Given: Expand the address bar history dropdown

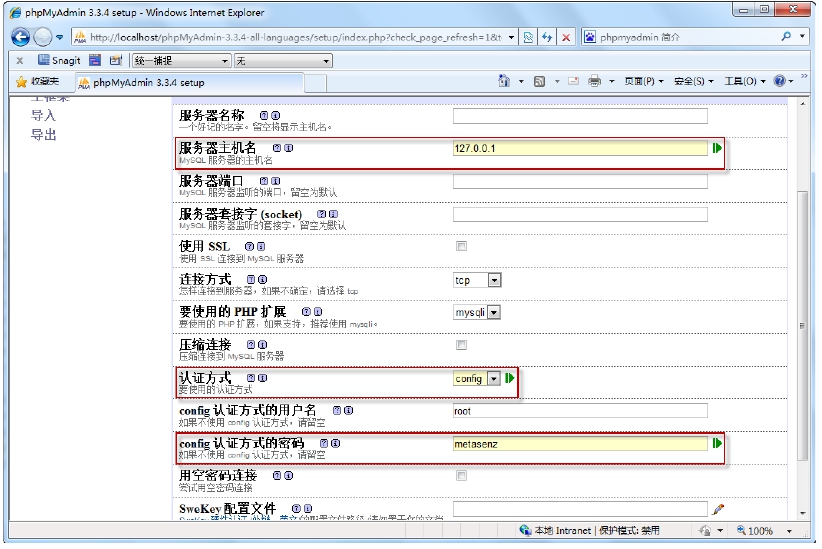Looking at the screenshot, I should [511, 37].
